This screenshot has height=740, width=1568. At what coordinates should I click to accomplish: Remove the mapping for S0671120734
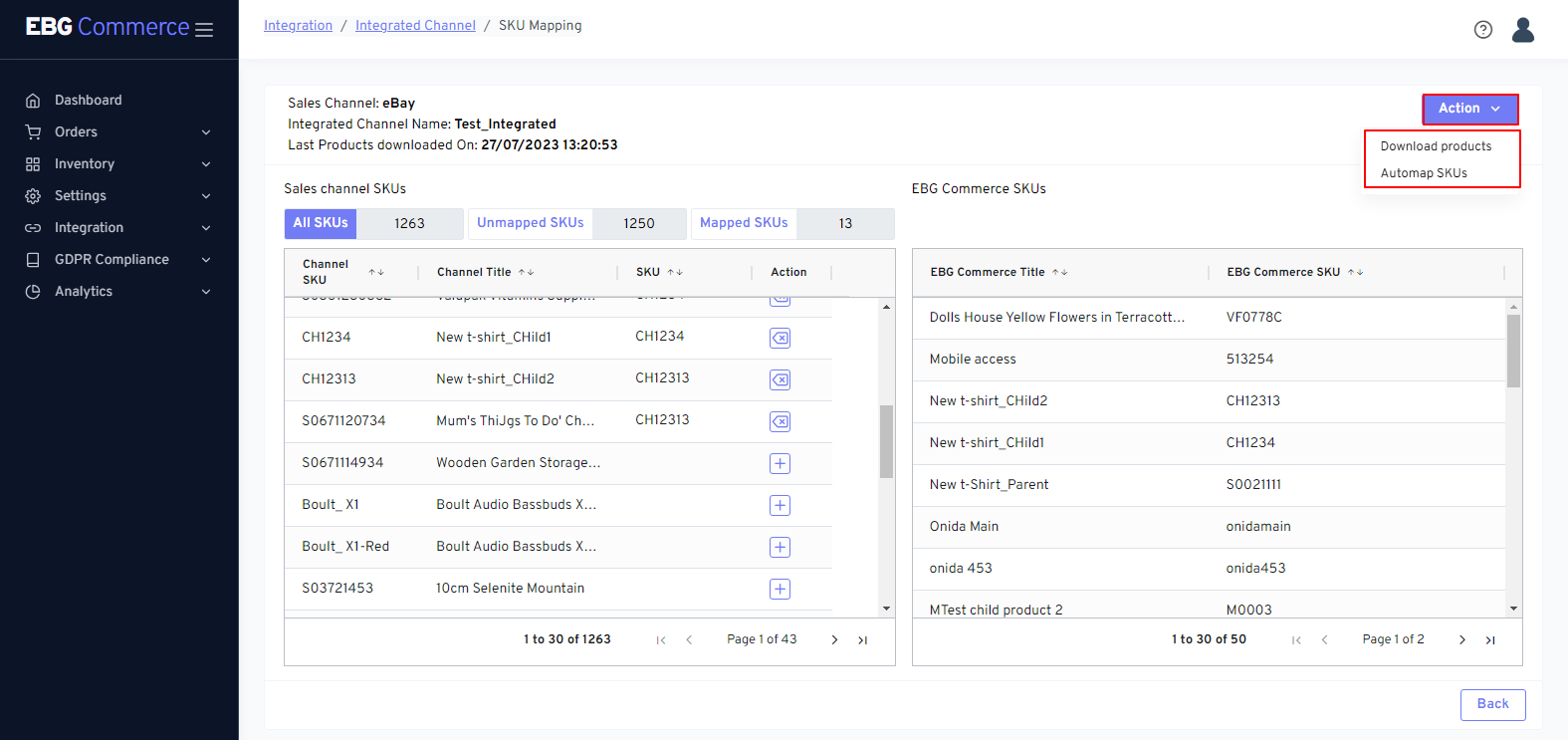[780, 422]
